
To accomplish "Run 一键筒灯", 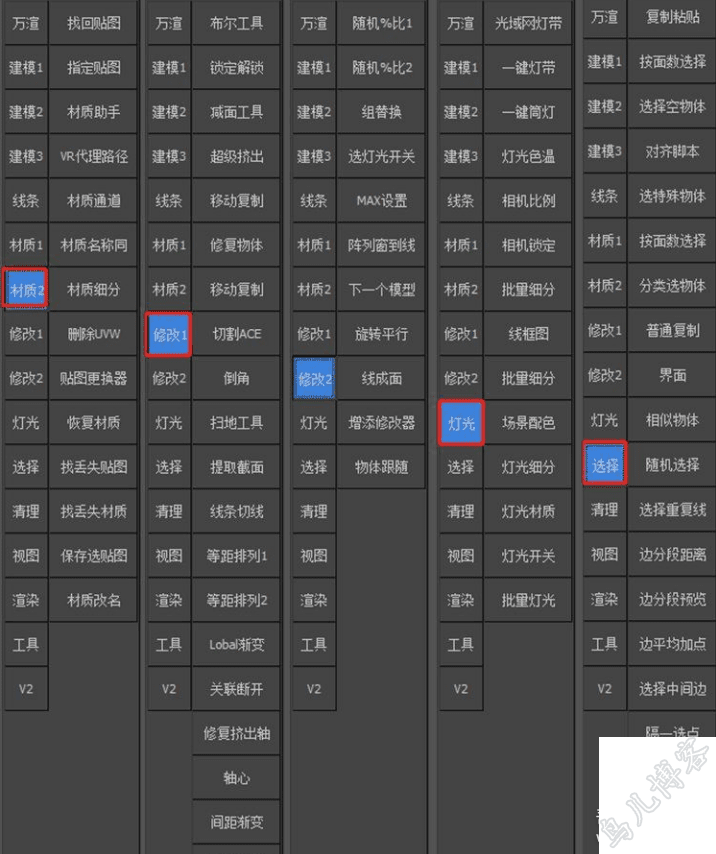I will (528, 112).
